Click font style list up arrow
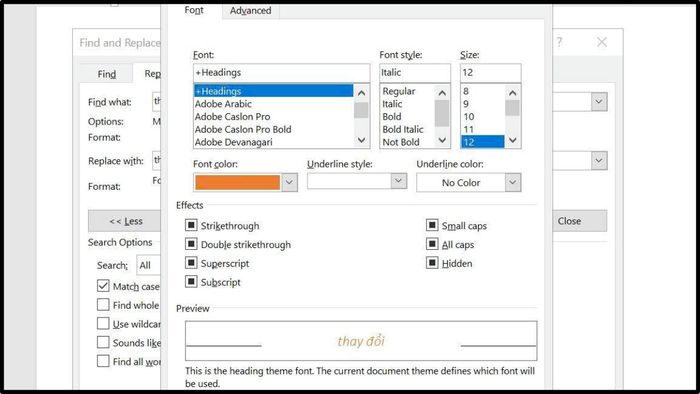This screenshot has width=700, height=394. 442,93
